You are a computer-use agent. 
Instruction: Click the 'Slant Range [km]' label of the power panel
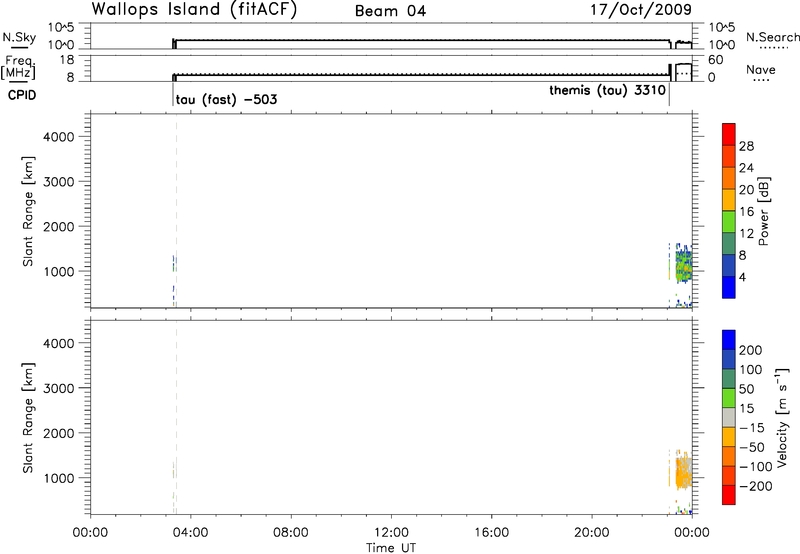[x=28, y=211]
